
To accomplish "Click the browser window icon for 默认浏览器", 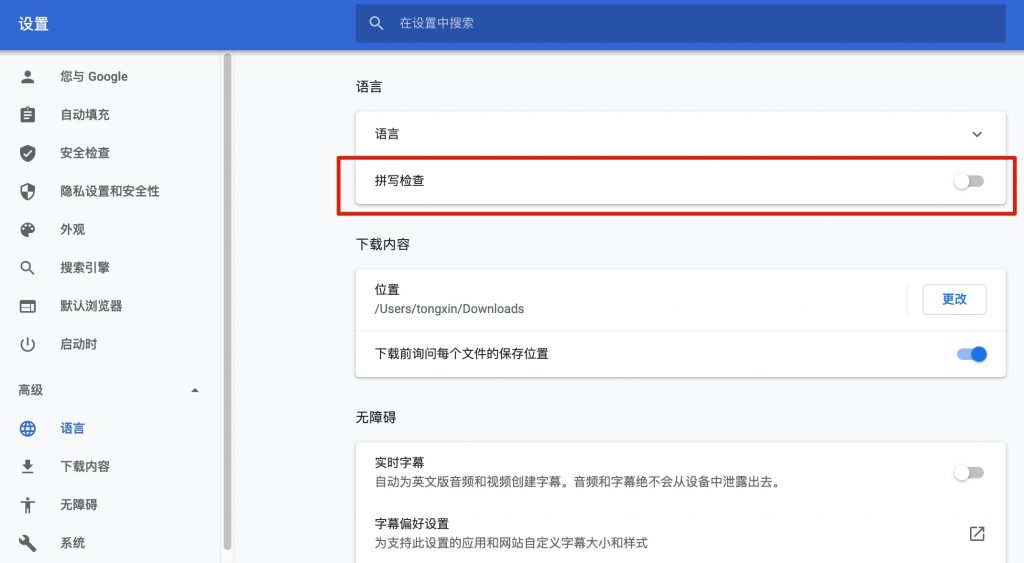I will pos(27,306).
